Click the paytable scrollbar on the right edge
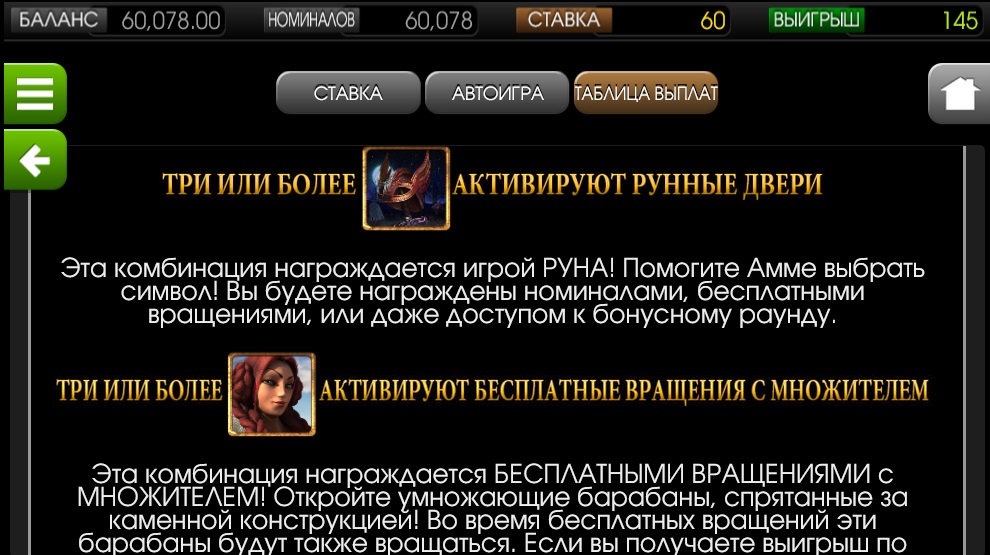 pyautogui.click(x=965, y=350)
